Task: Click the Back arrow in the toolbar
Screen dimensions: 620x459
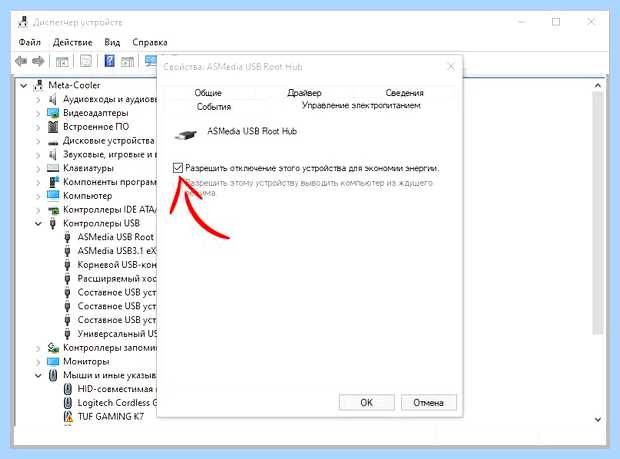Action: pyautogui.click(x=21, y=61)
